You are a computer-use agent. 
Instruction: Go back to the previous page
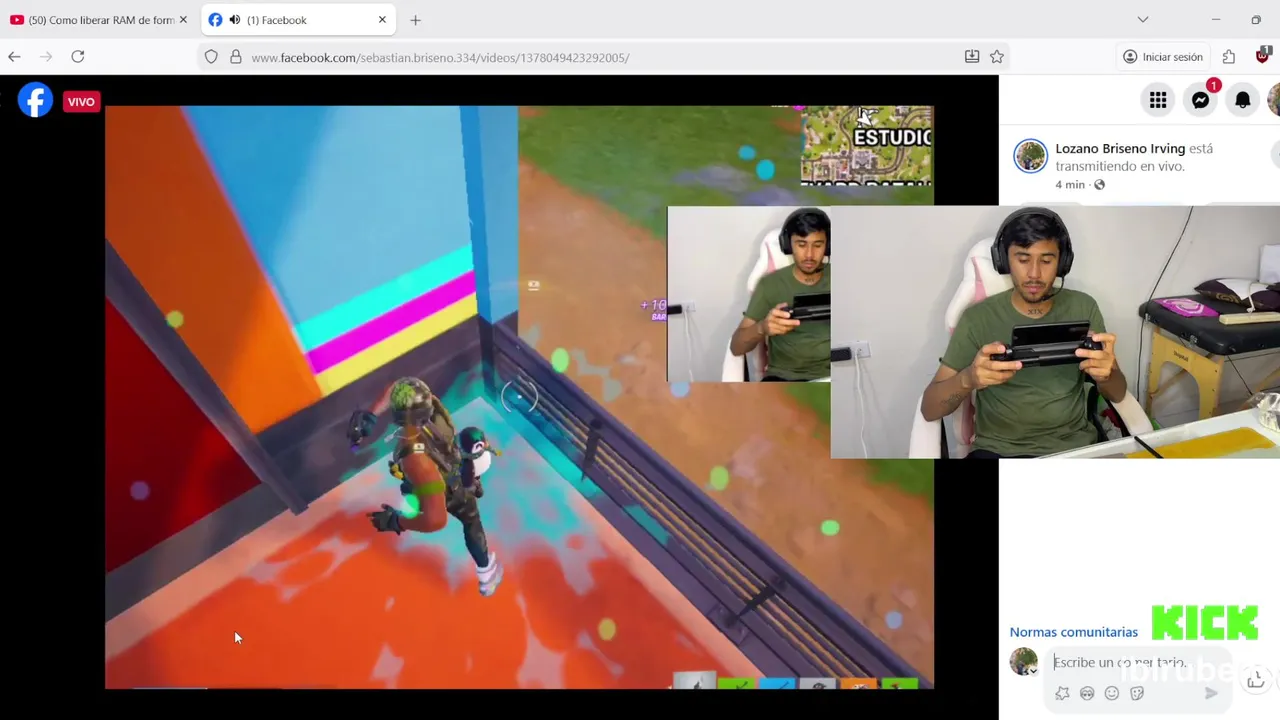click(14, 57)
